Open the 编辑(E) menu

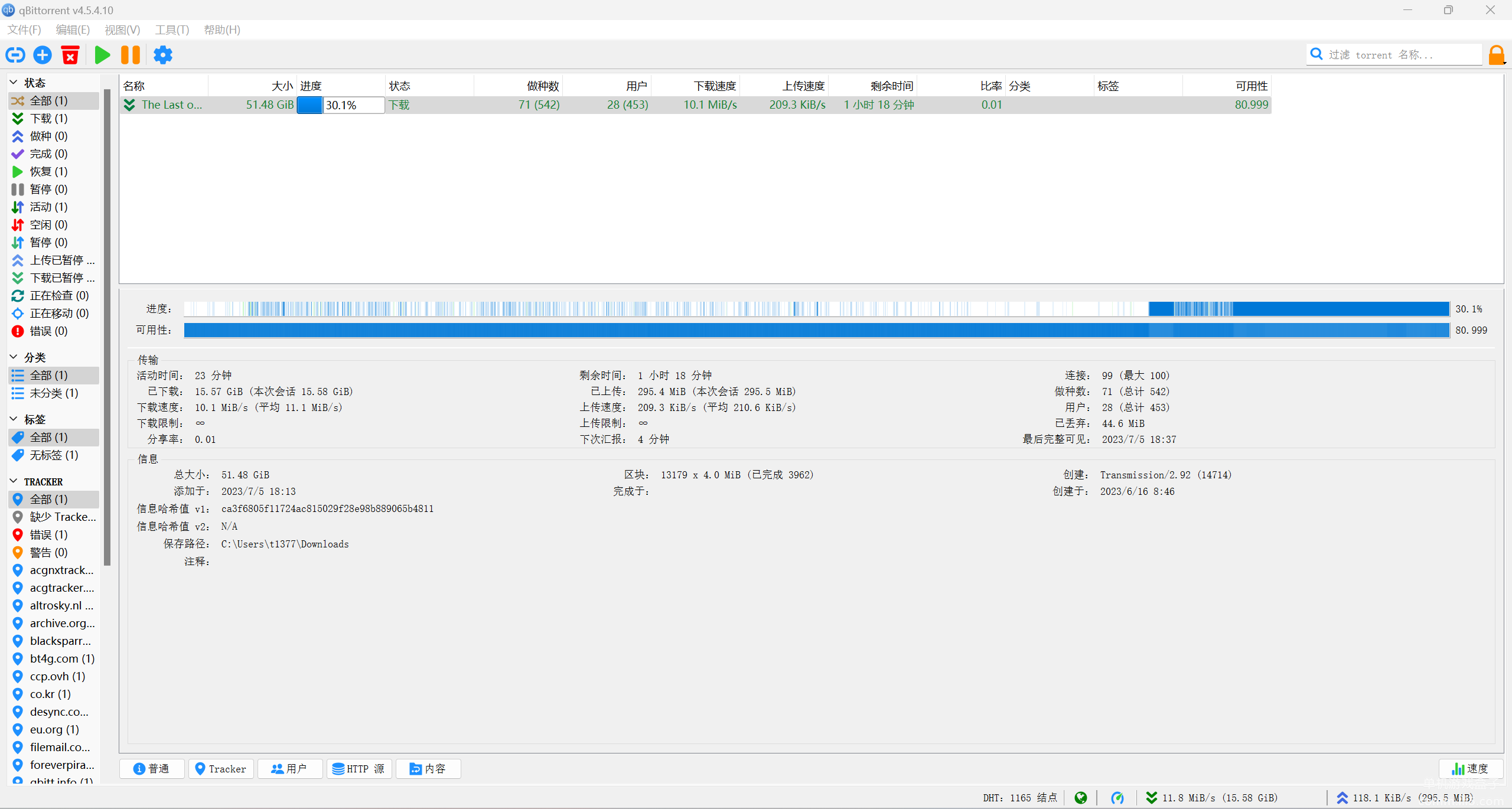73,30
